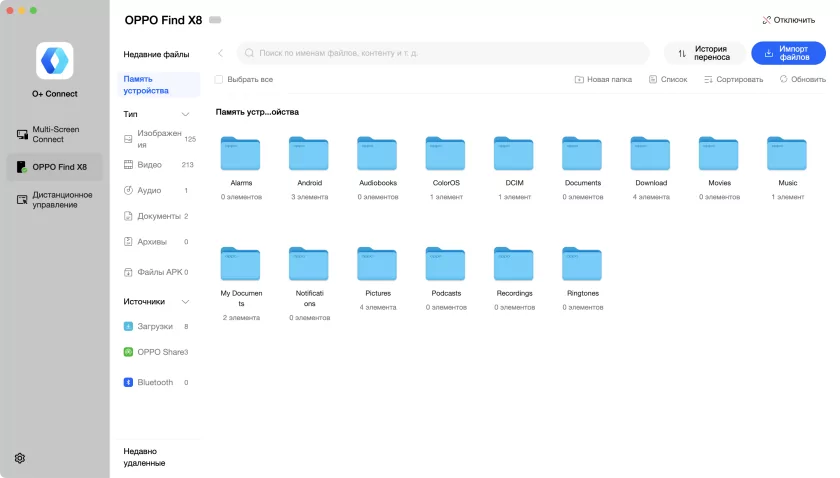Open the Pictures folder
Image resolution: width=840 pixels, height=478 pixels.
tap(377, 264)
